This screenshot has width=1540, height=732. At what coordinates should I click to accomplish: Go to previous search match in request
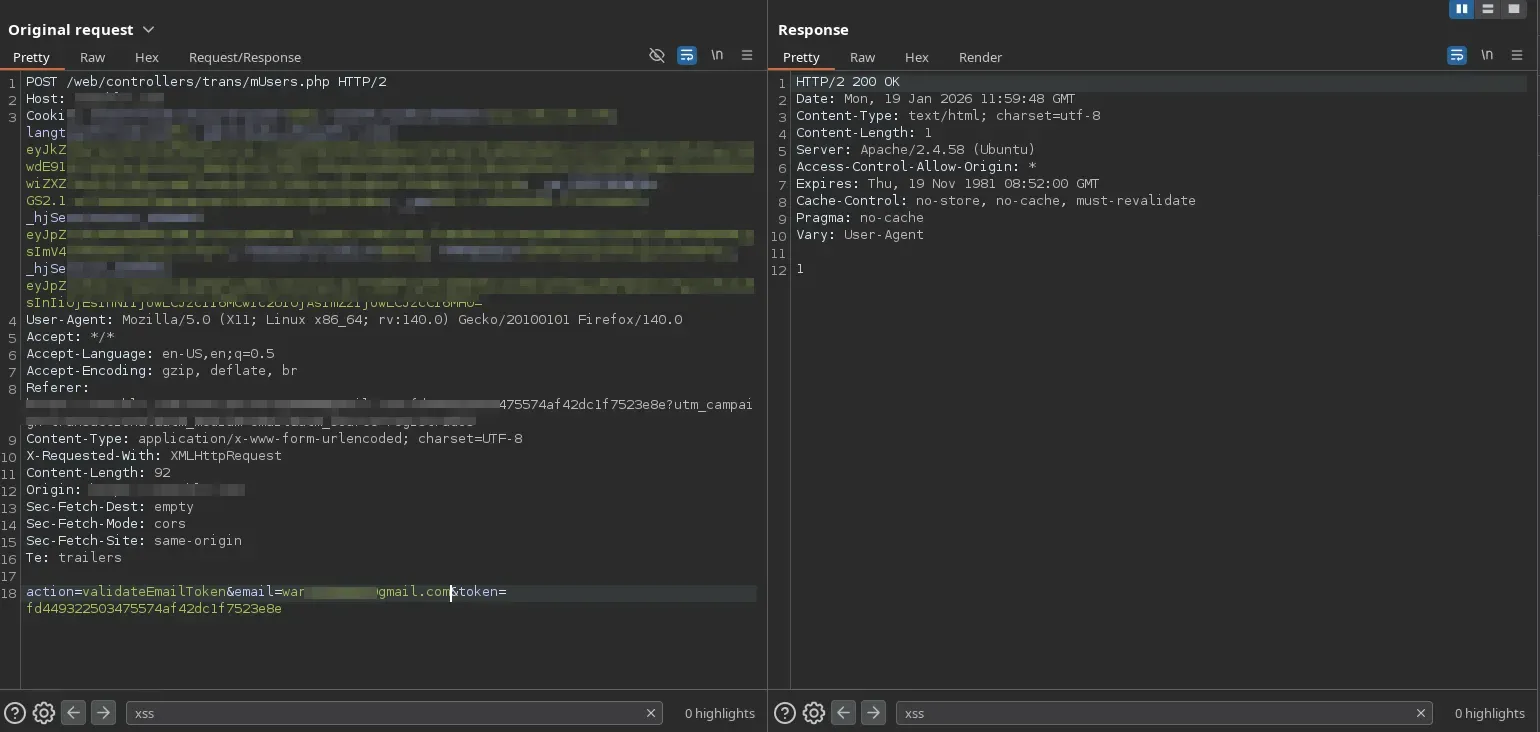(x=73, y=713)
